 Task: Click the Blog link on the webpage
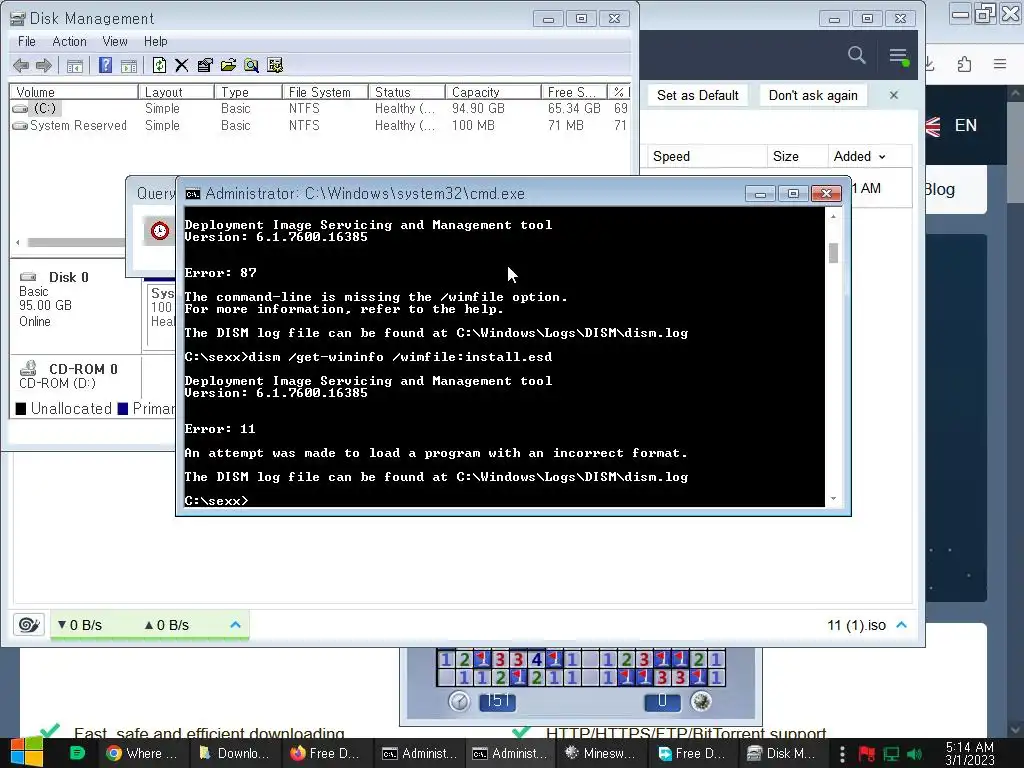click(939, 189)
